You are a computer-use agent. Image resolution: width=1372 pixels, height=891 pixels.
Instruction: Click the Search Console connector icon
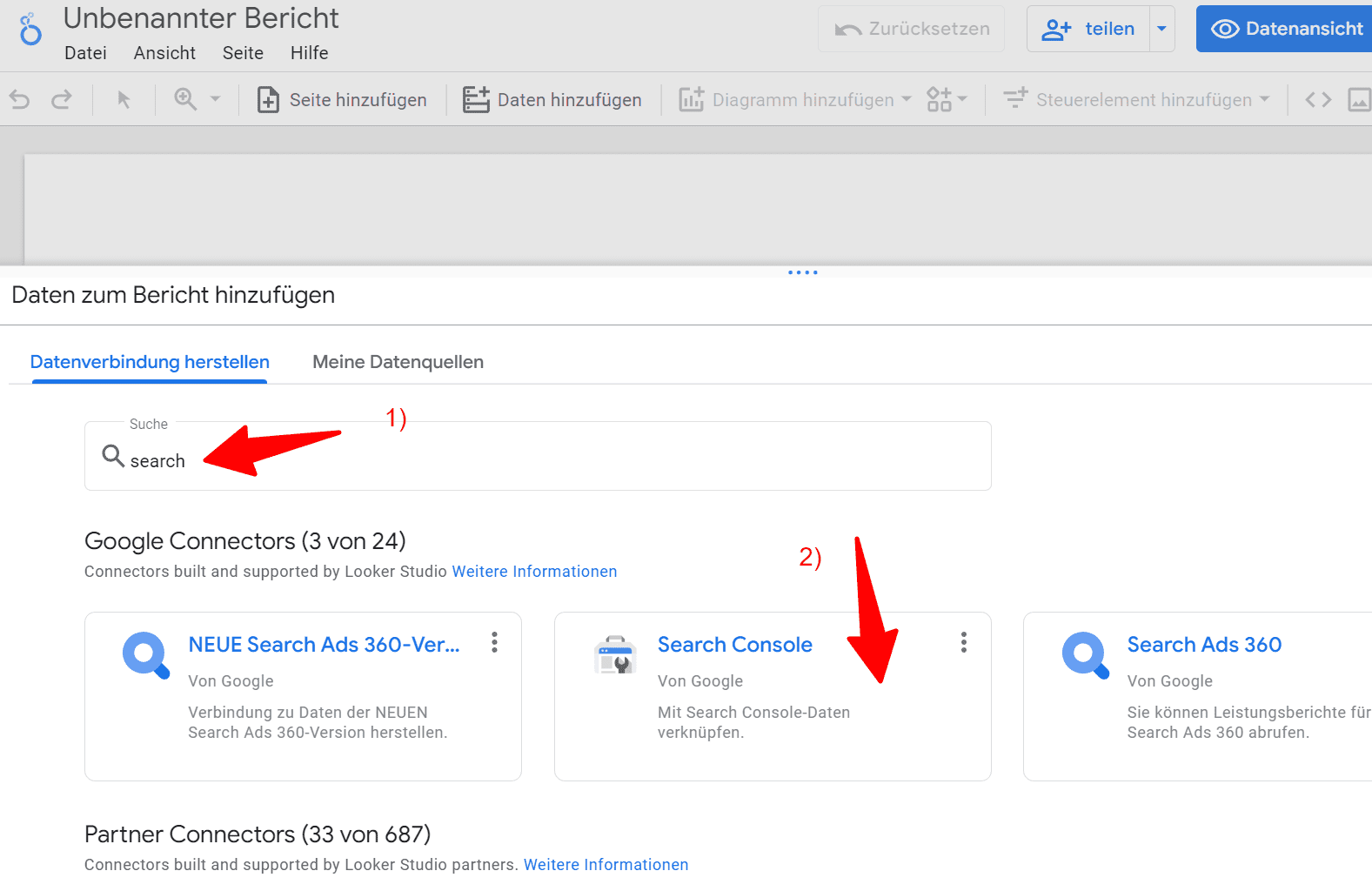(x=615, y=654)
